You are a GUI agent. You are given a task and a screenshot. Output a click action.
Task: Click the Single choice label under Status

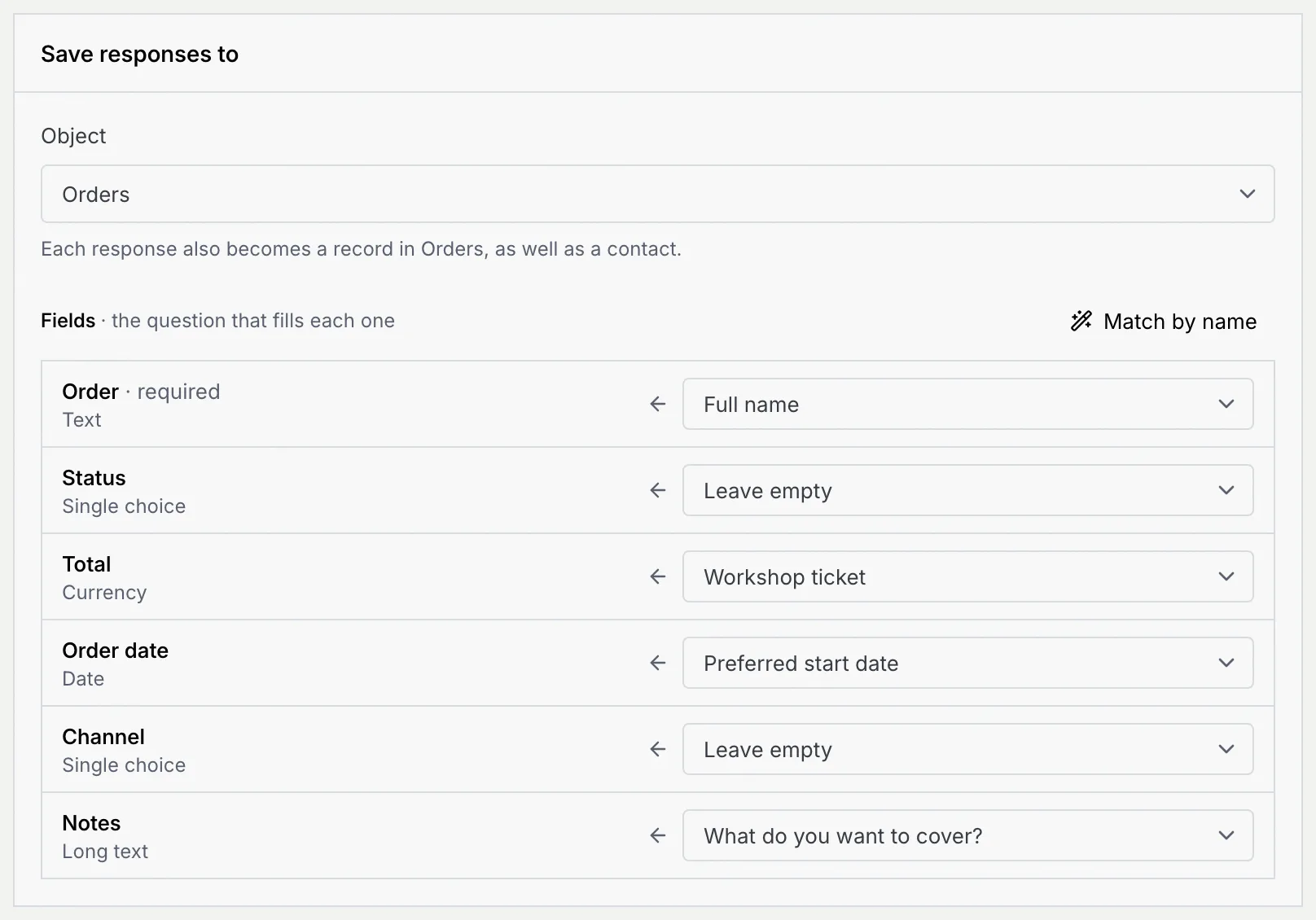124,506
